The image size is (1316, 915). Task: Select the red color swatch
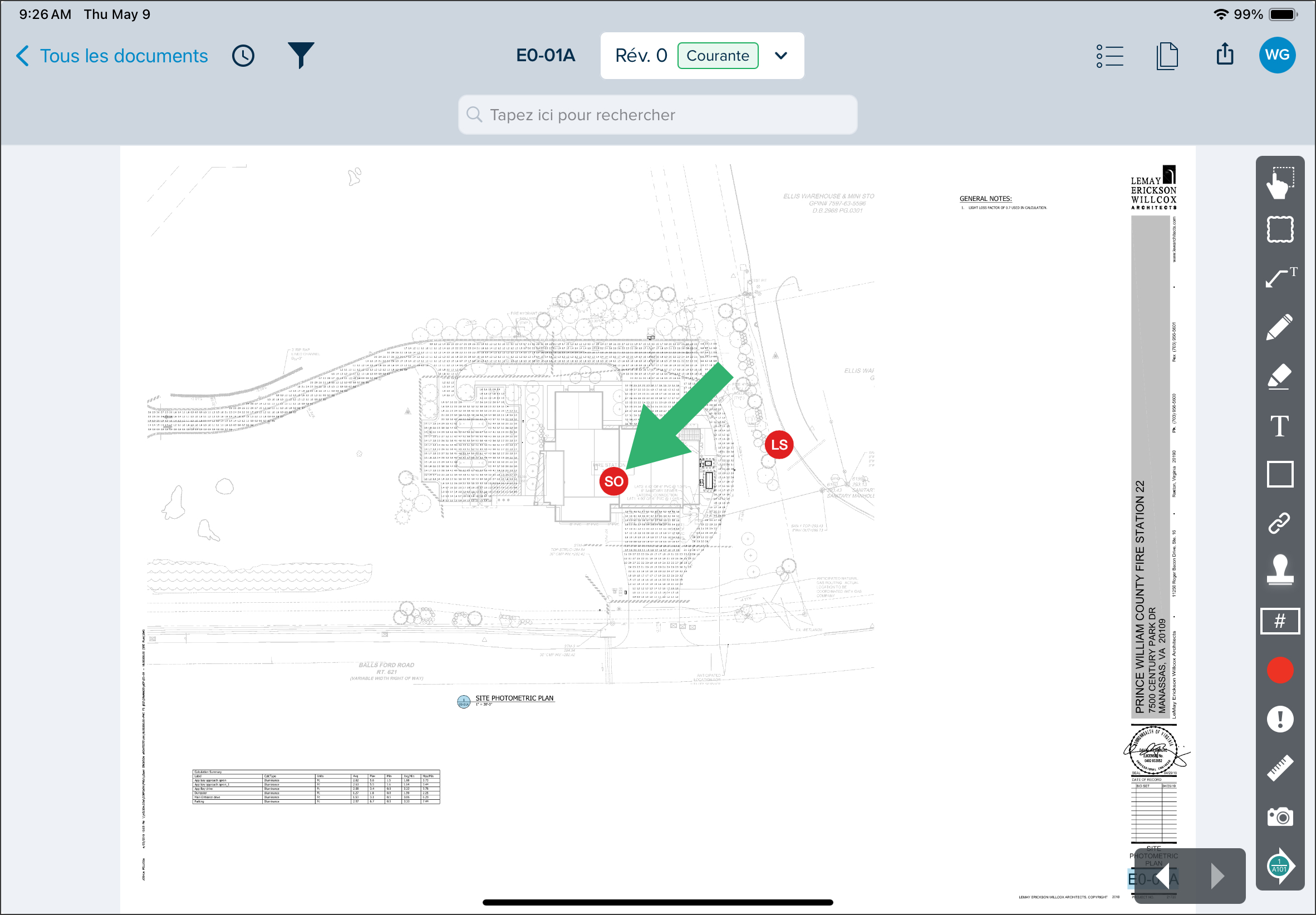tap(1279, 670)
